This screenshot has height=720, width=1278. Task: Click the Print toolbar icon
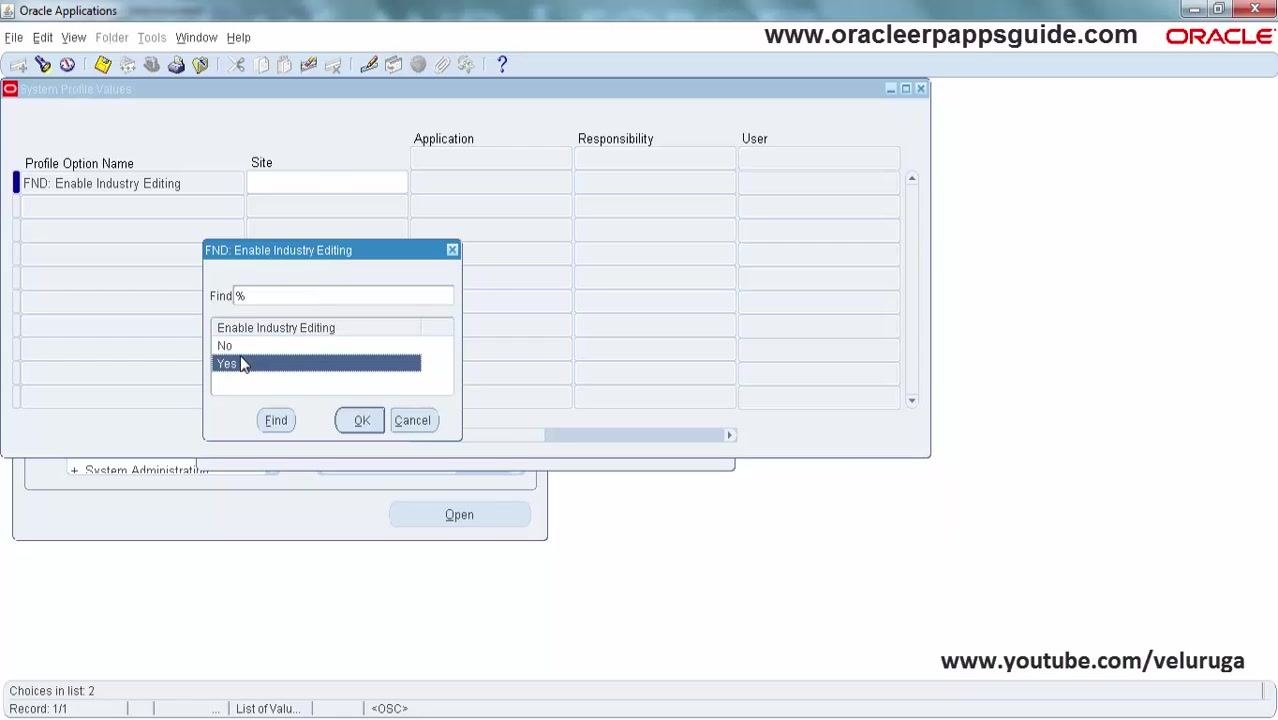coord(176,65)
